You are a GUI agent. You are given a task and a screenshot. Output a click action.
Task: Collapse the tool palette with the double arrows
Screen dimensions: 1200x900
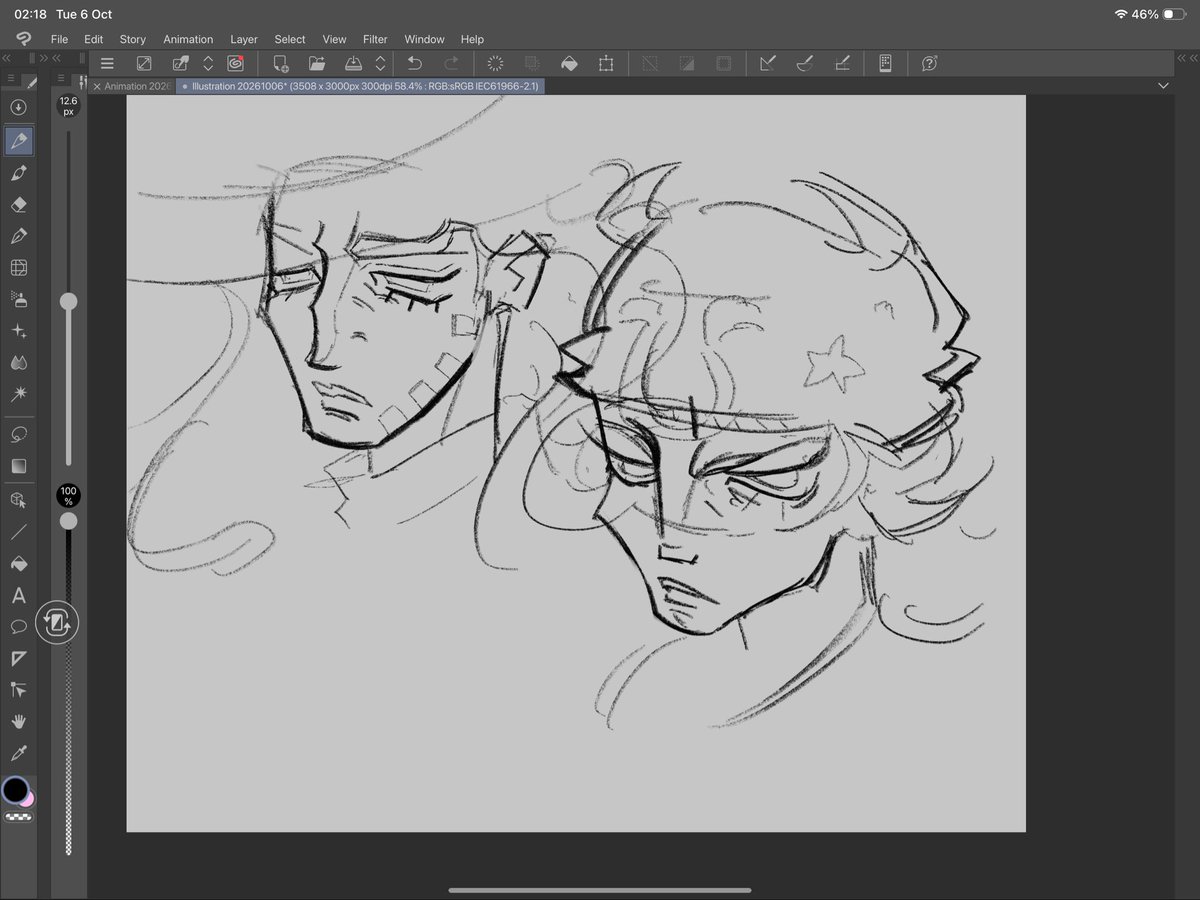(7, 59)
